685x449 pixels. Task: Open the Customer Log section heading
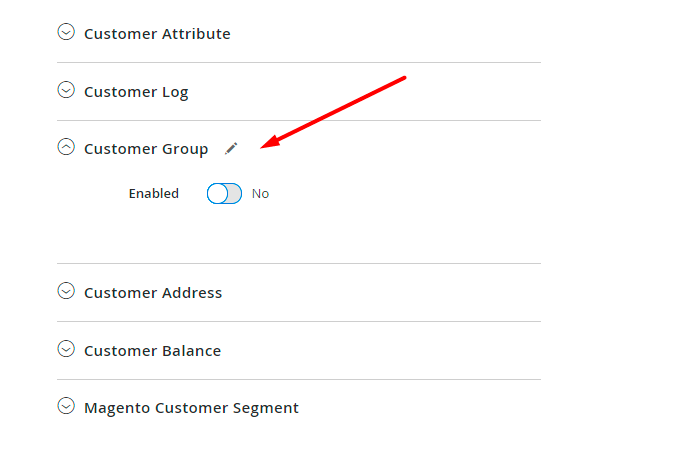[136, 92]
